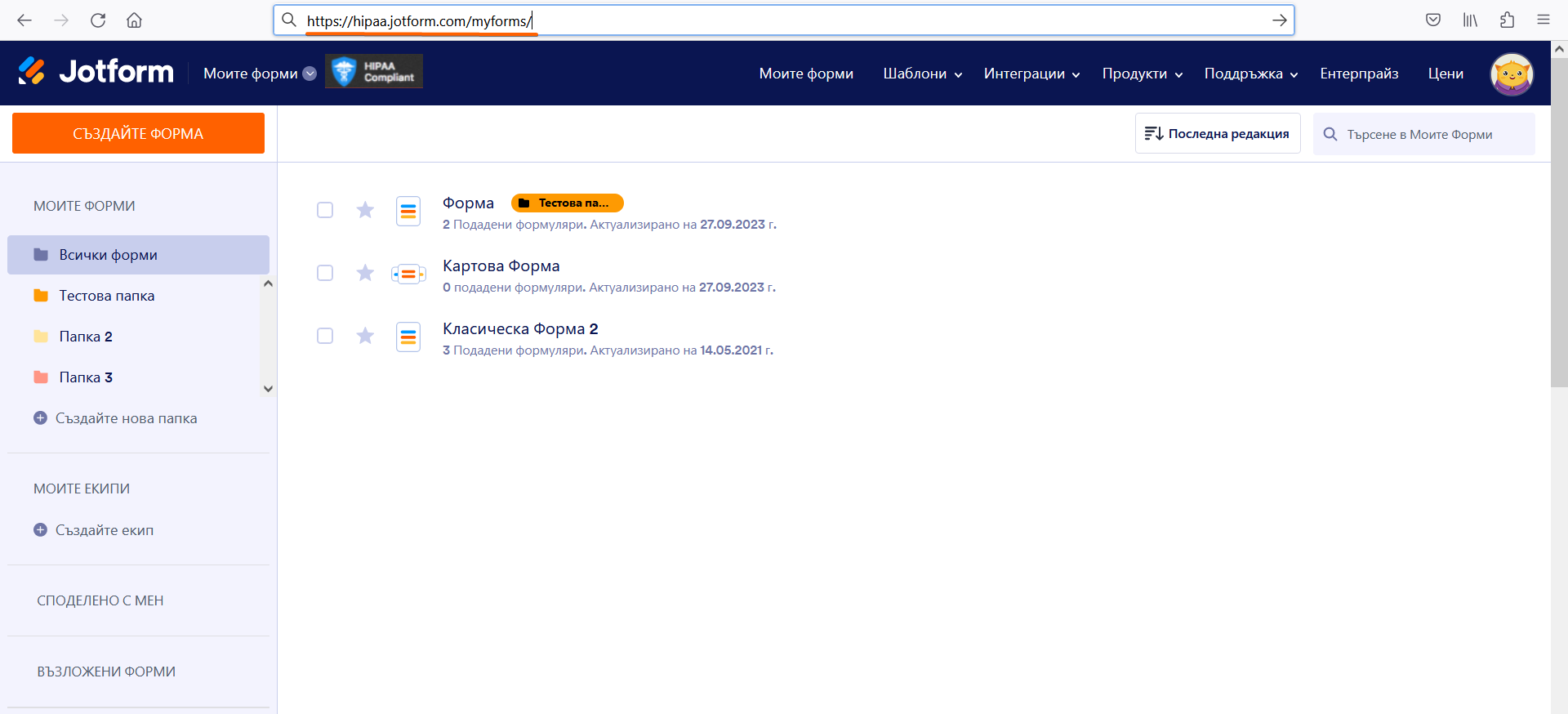Open the browser library icon
The width and height of the screenshot is (1568, 714).
[x=1470, y=20]
